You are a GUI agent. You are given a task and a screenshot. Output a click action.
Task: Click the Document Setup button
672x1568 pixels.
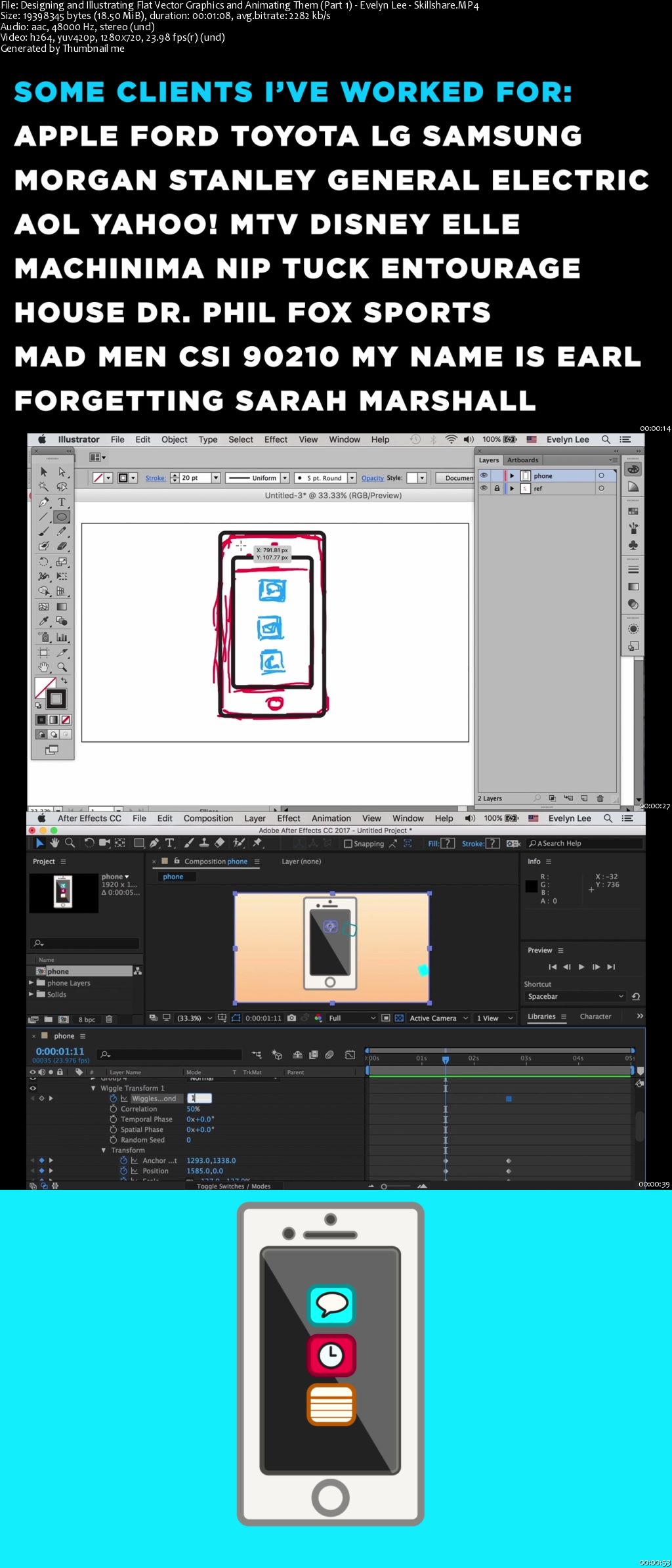click(455, 478)
